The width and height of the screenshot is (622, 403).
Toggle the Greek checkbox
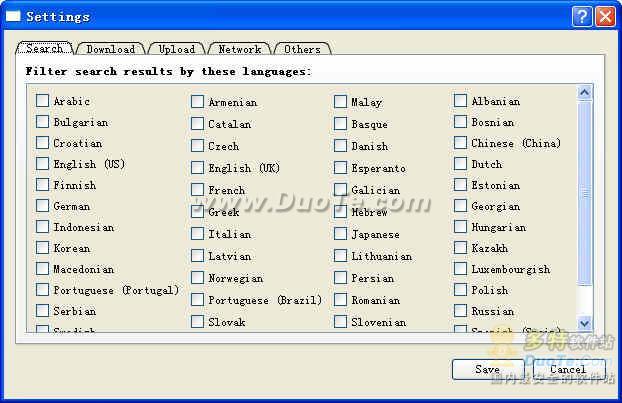click(x=198, y=211)
